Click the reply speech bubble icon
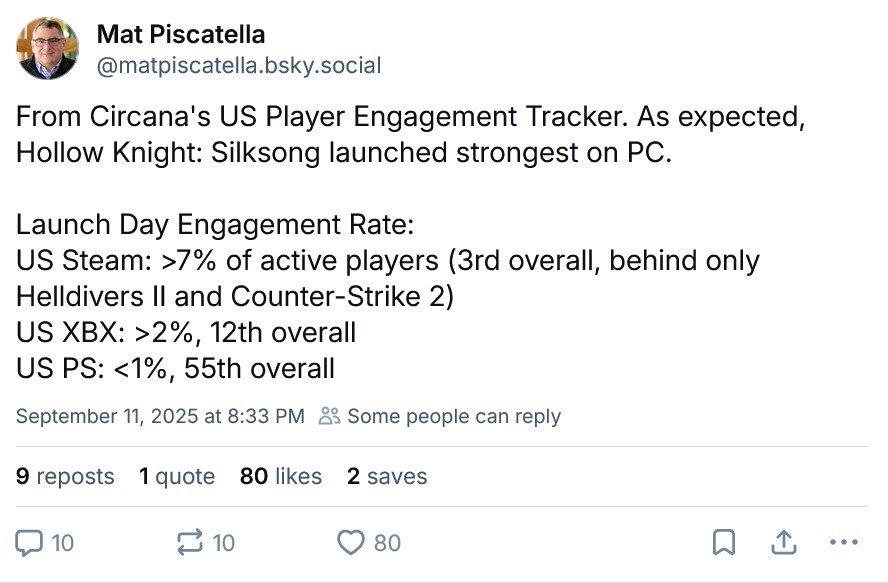The height and width of the screenshot is (583, 888). click(31, 543)
